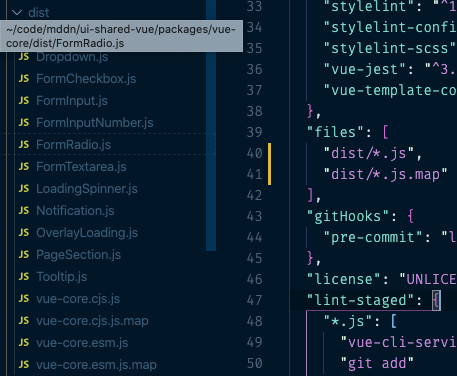Open FormInputNumber.js file
The height and width of the screenshot is (376, 457).
(95, 123)
